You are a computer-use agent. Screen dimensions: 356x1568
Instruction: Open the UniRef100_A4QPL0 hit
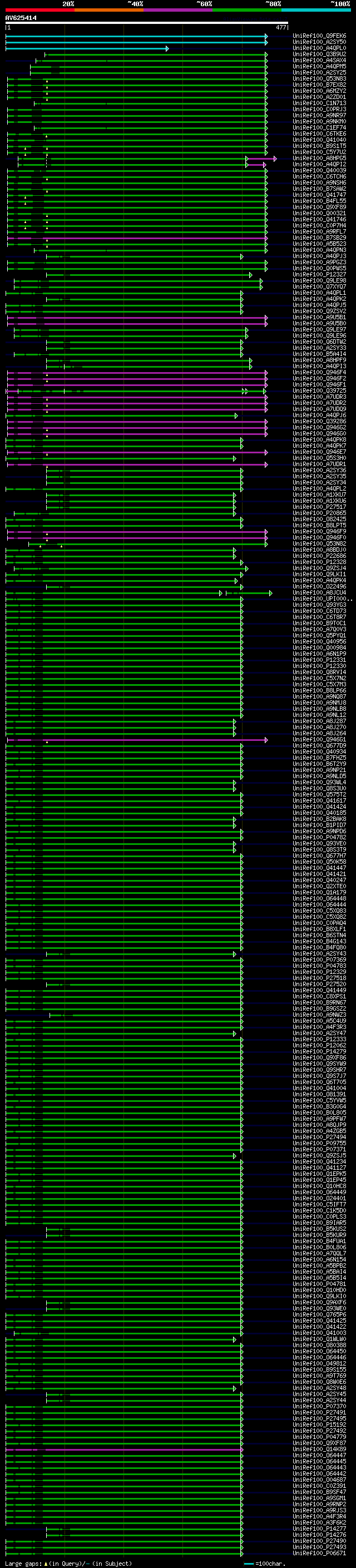point(319,48)
